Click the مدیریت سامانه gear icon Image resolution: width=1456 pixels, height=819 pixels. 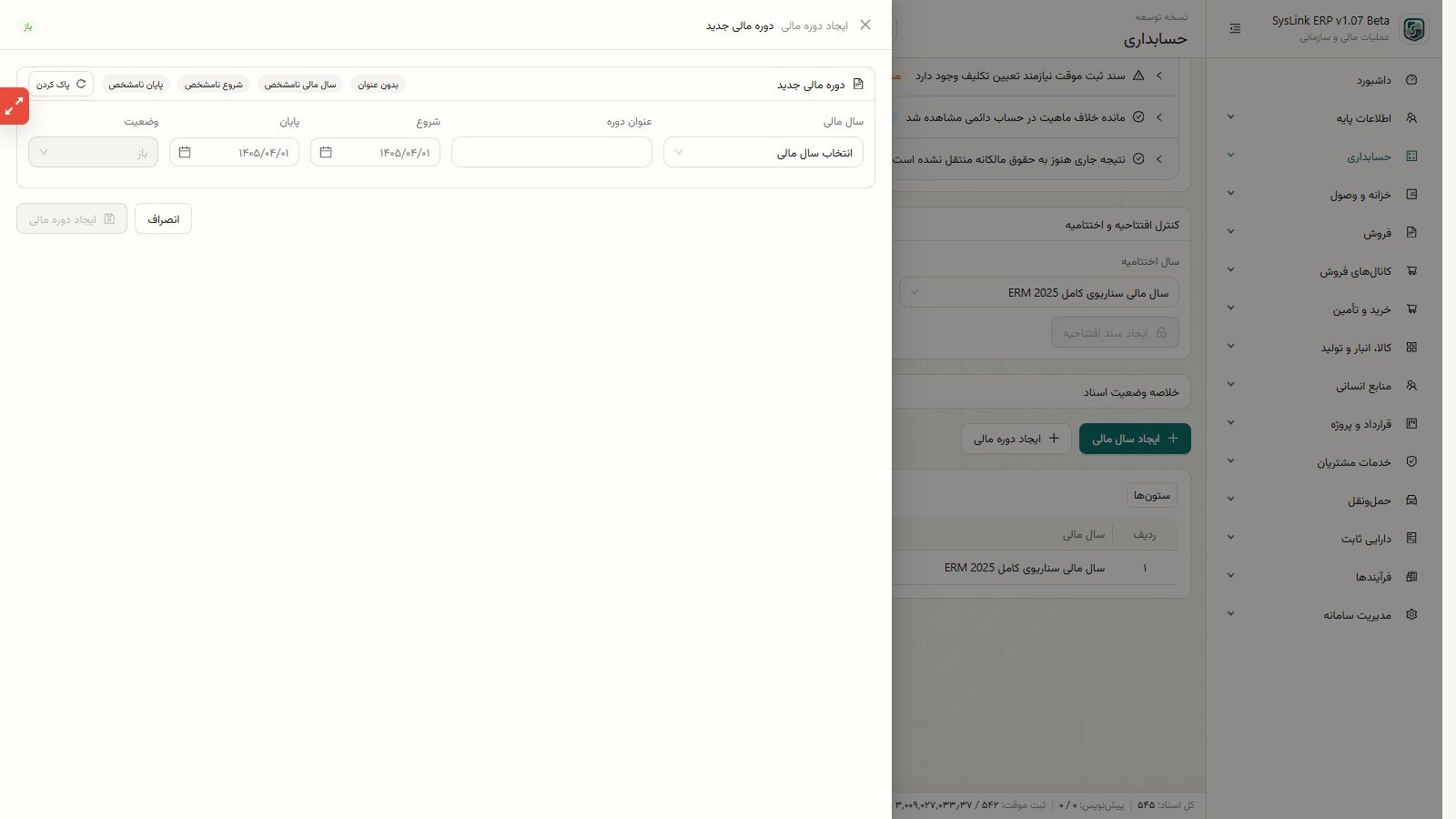click(1411, 615)
